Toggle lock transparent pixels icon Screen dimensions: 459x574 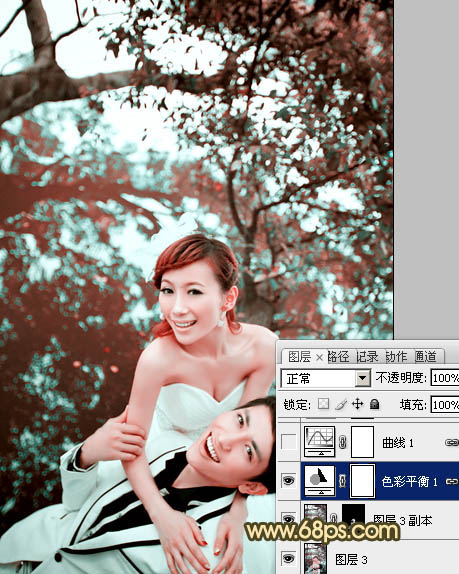coord(323,404)
